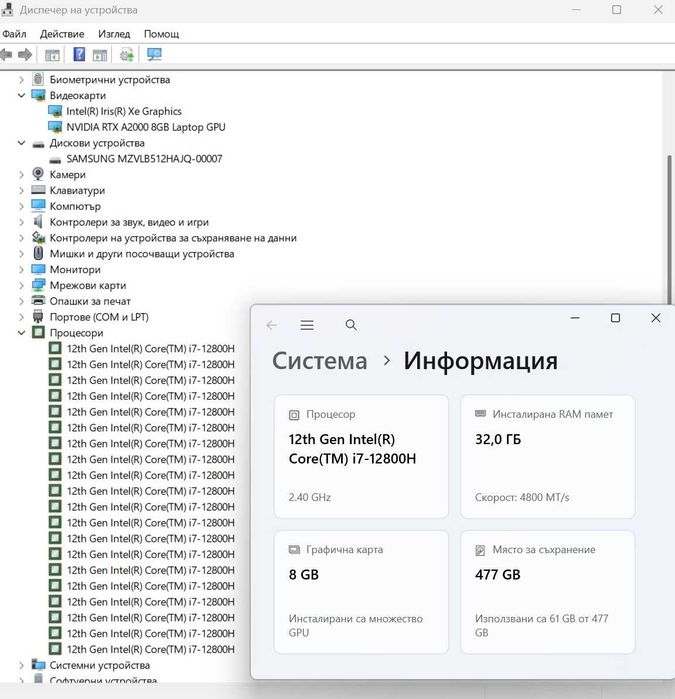The width and height of the screenshot is (675, 699).
Task: Open the Място за съхранение card
Action: (x=547, y=592)
